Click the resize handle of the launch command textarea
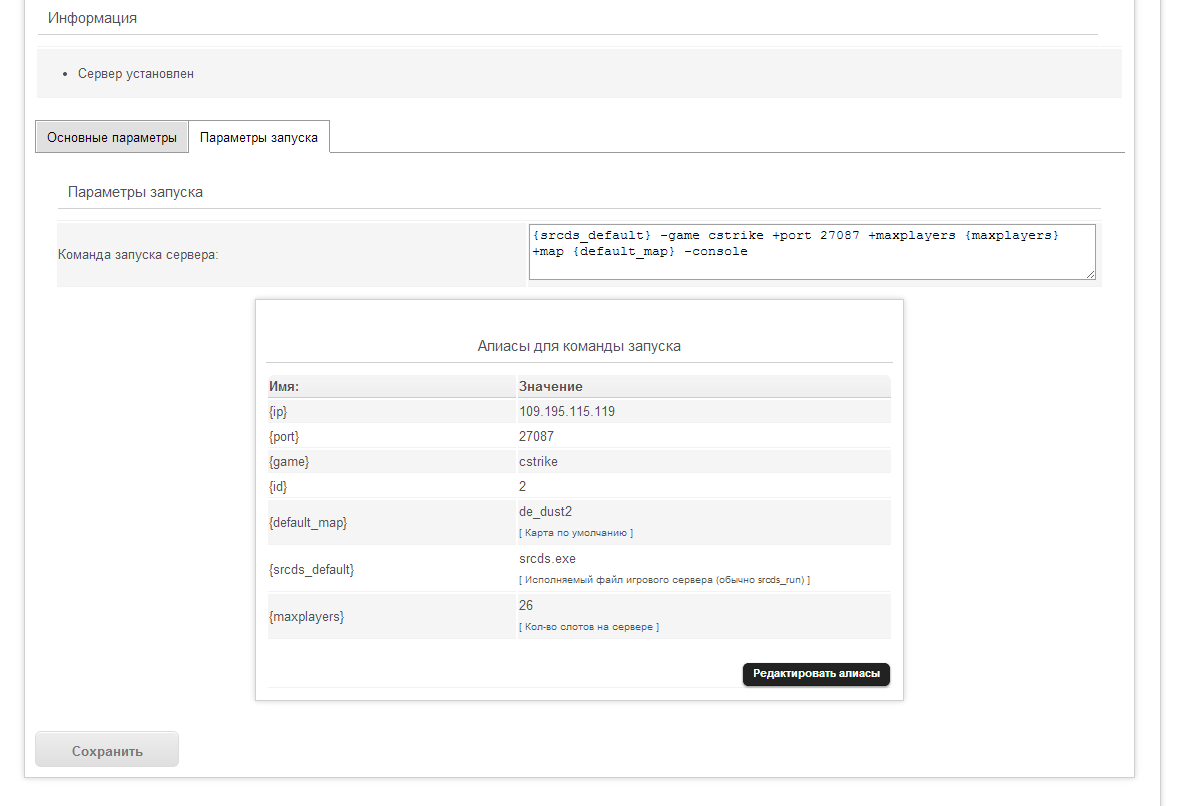Image resolution: width=1183 pixels, height=806 pixels. (x=1090, y=274)
